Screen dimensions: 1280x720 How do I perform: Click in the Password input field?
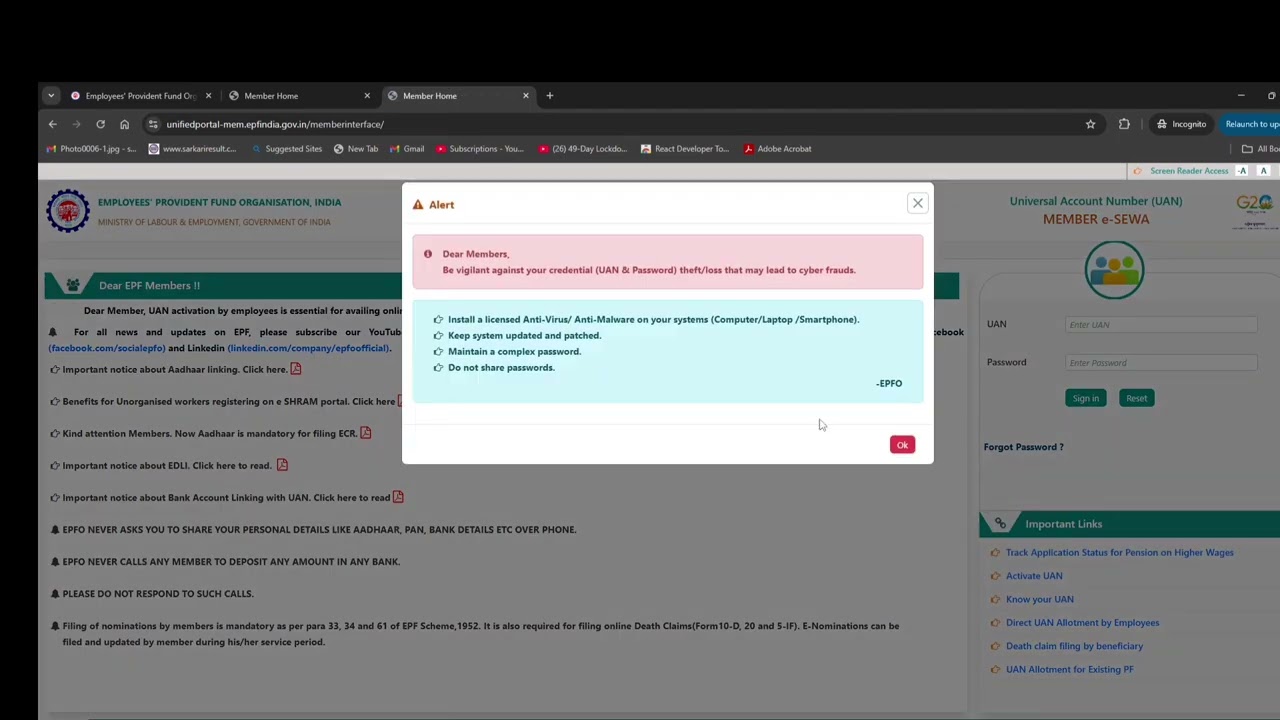coord(1161,362)
